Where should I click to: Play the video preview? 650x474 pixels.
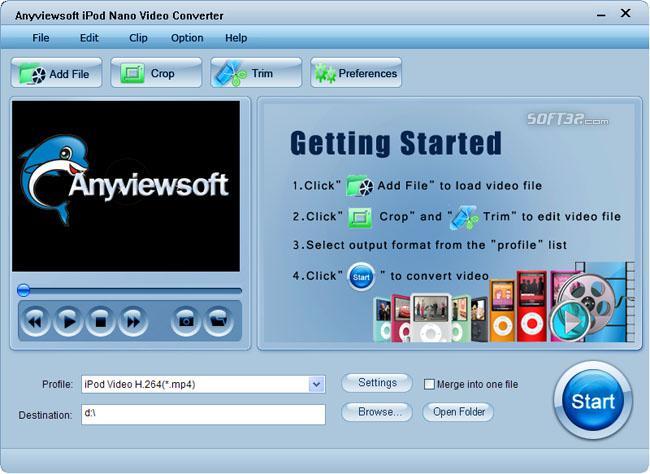coord(68,321)
